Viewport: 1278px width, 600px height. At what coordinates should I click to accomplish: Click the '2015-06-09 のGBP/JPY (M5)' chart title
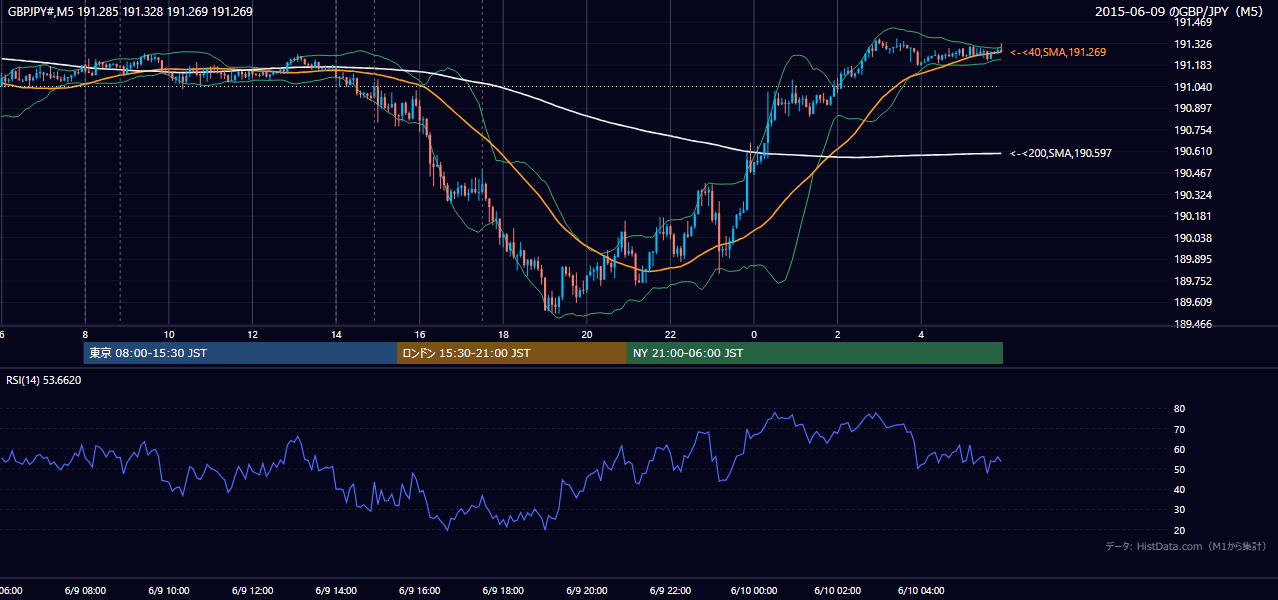(1181, 12)
